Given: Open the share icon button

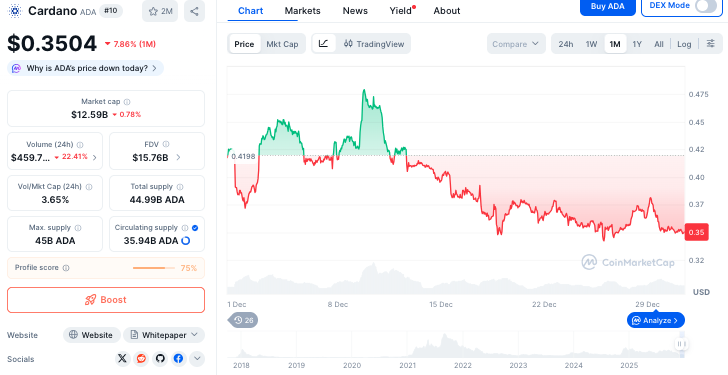Looking at the screenshot, I should pyautogui.click(x=194, y=11).
